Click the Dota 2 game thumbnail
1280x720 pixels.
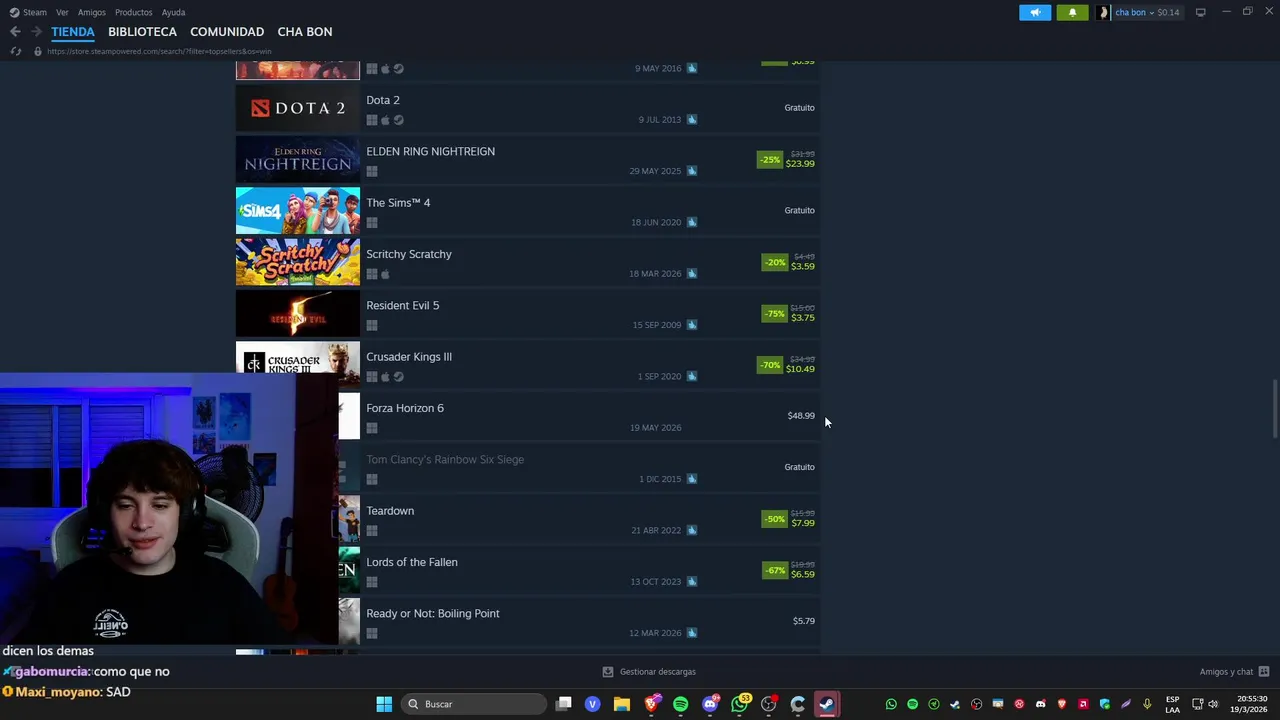tap(298, 108)
